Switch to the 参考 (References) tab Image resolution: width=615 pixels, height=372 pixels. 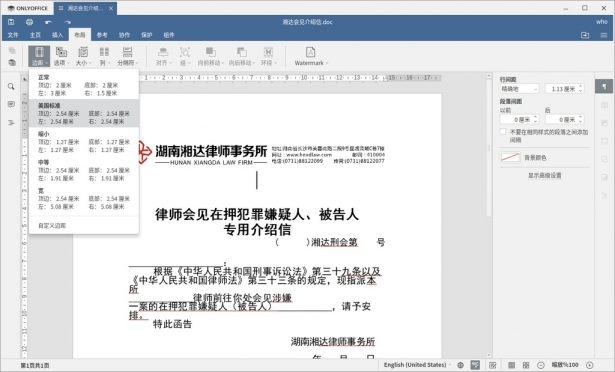tap(102, 35)
